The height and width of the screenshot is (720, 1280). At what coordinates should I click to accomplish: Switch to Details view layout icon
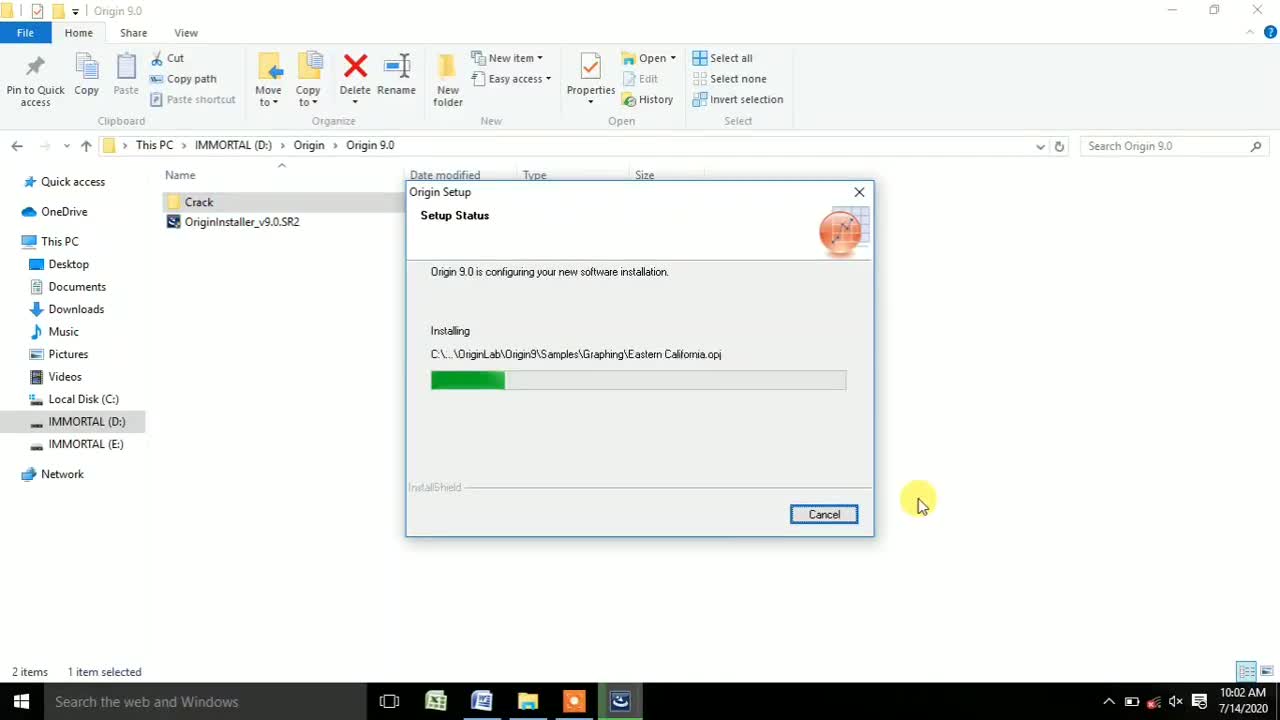click(x=1246, y=672)
